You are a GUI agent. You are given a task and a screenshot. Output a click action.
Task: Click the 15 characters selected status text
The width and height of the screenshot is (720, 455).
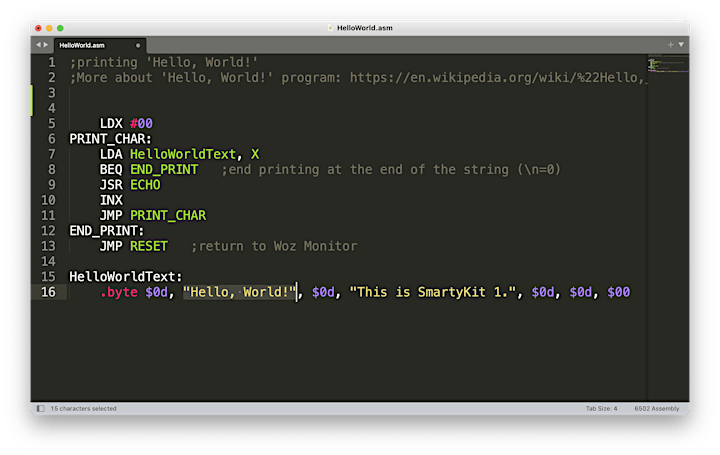click(84, 408)
